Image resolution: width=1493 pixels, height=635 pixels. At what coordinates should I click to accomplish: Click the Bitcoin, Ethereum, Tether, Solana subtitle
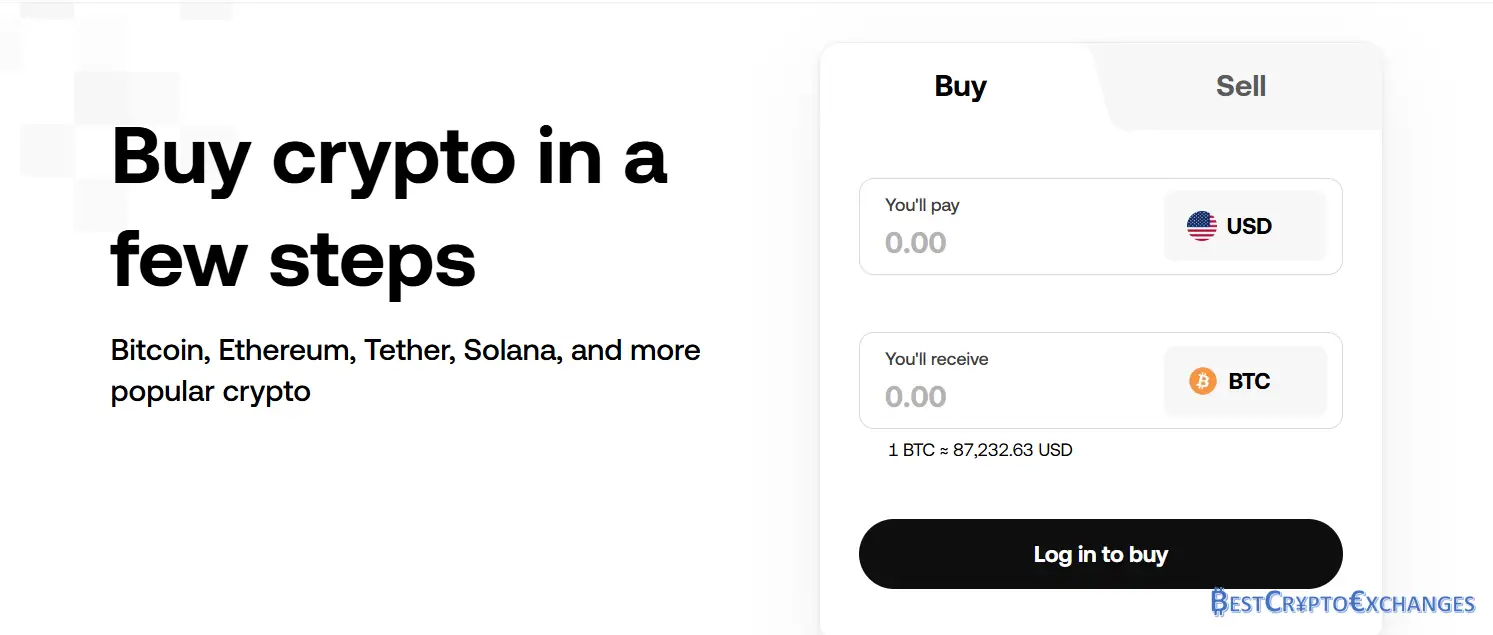point(405,370)
